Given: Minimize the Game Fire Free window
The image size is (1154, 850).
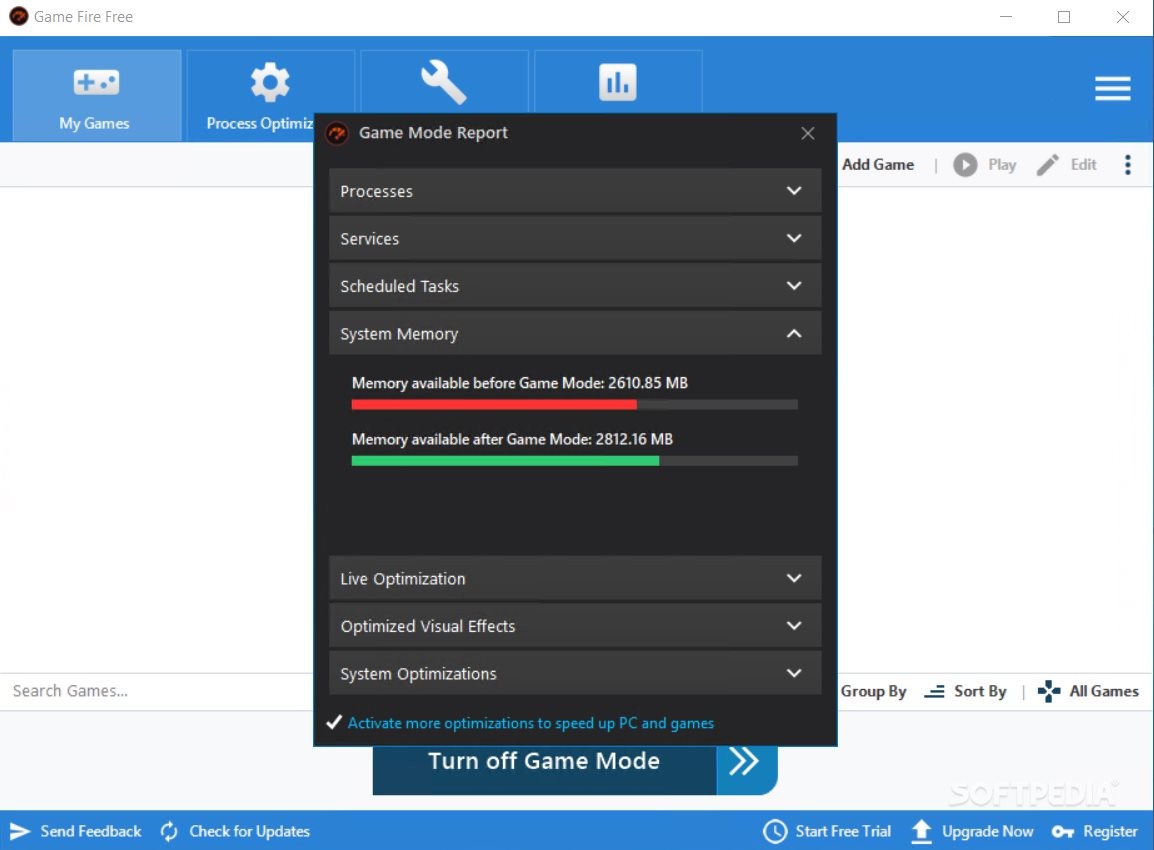Looking at the screenshot, I should (1006, 17).
